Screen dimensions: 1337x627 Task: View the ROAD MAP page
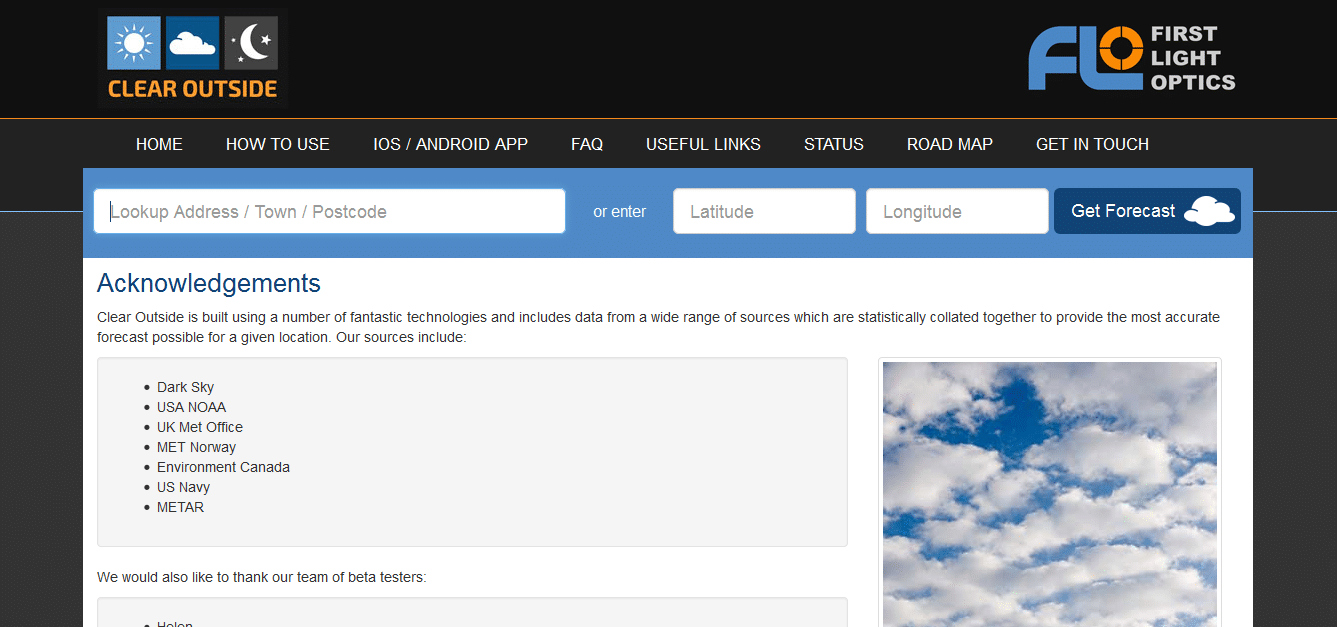[x=950, y=144]
